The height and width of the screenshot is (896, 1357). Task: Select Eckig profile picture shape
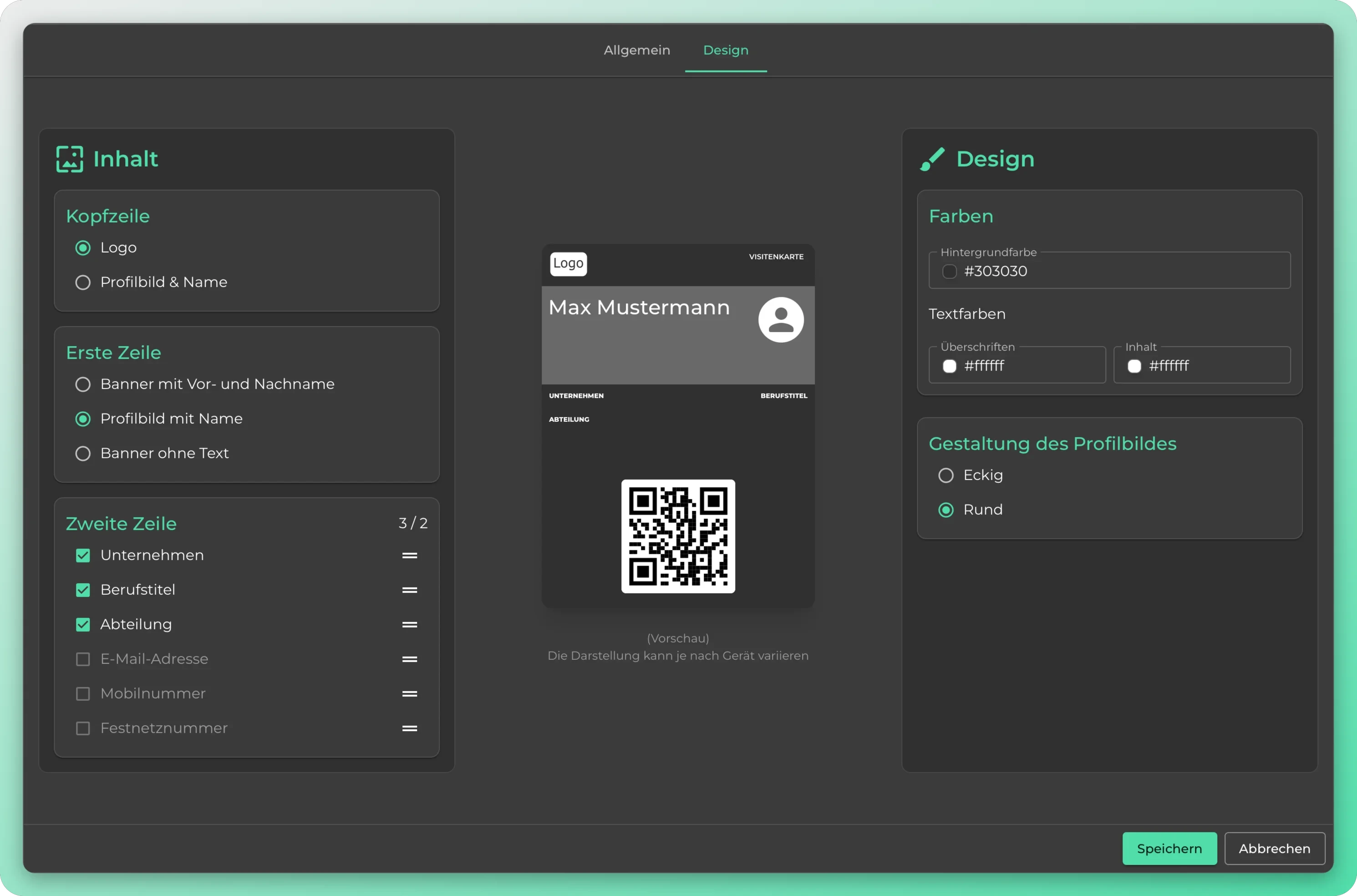pyautogui.click(x=946, y=476)
